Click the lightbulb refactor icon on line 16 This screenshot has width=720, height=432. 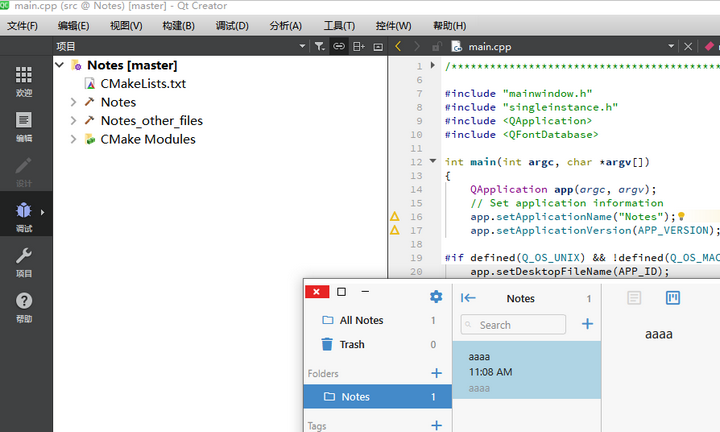(681, 216)
